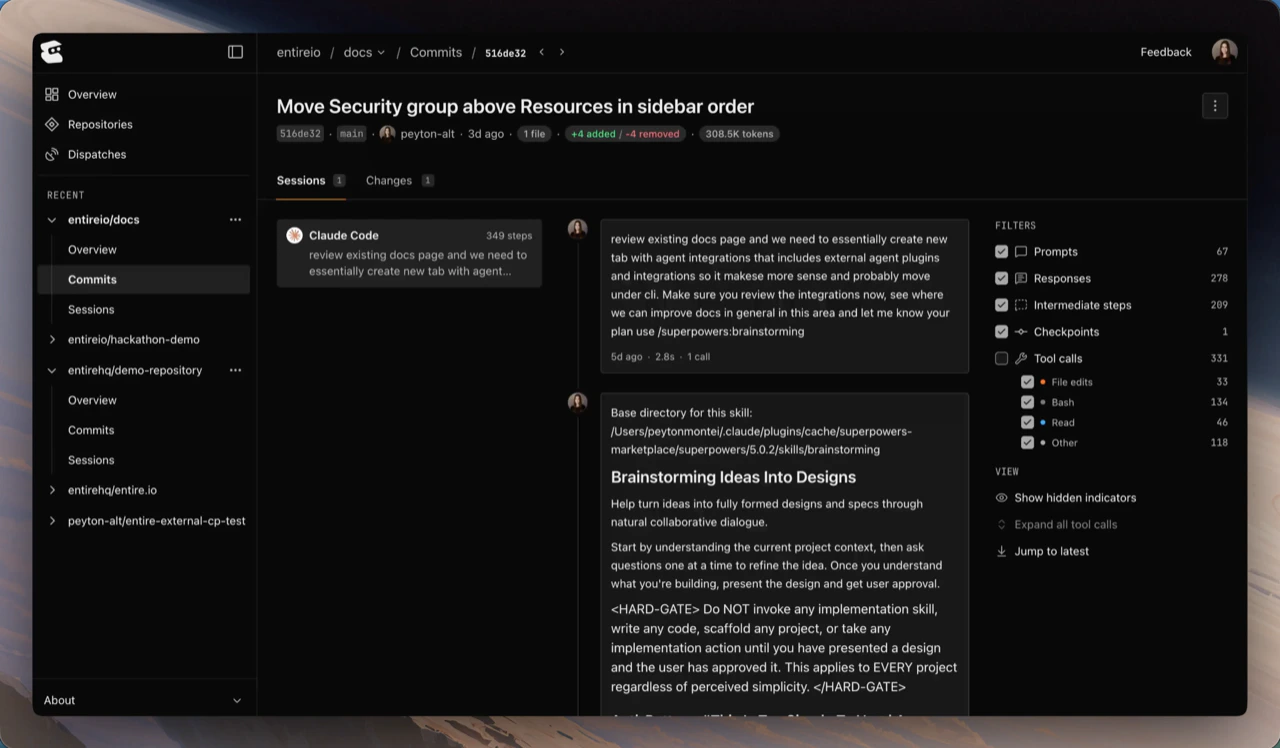Expand the entireio/hackathon-demo repository
1280x748 pixels.
(52, 340)
